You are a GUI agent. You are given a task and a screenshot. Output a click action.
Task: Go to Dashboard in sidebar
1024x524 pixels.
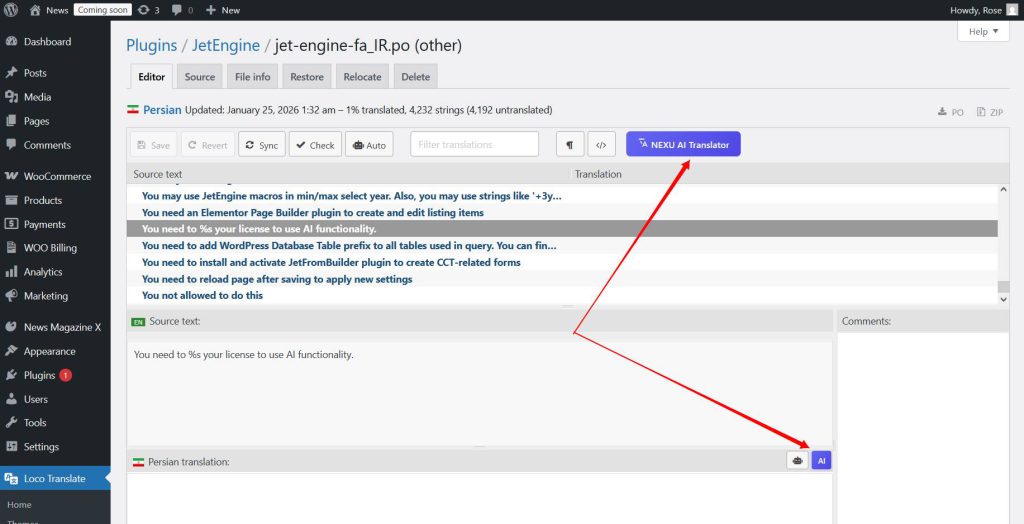[x=47, y=41]
